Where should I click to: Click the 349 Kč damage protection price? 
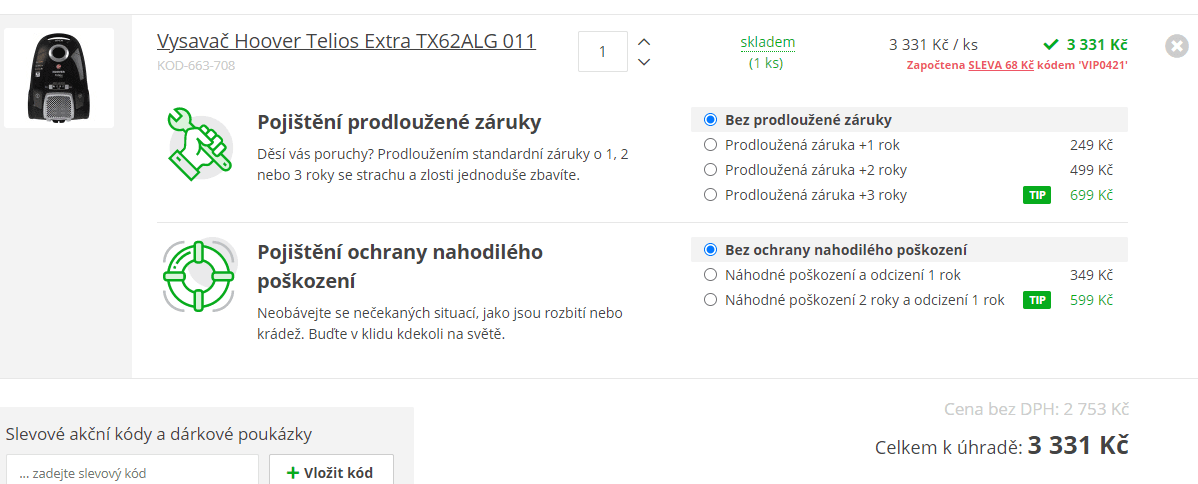tap(1091, 274)
